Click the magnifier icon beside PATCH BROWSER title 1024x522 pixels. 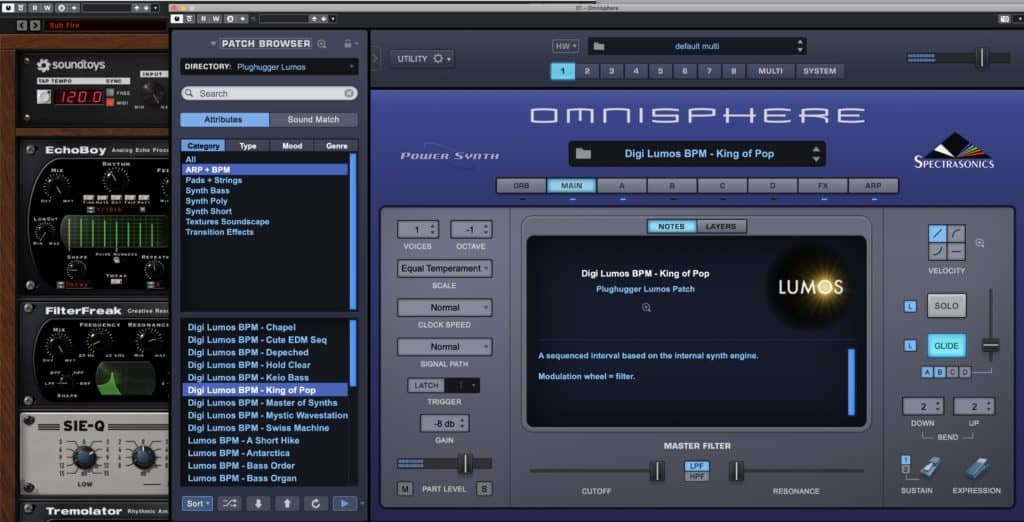click(322, 44)
